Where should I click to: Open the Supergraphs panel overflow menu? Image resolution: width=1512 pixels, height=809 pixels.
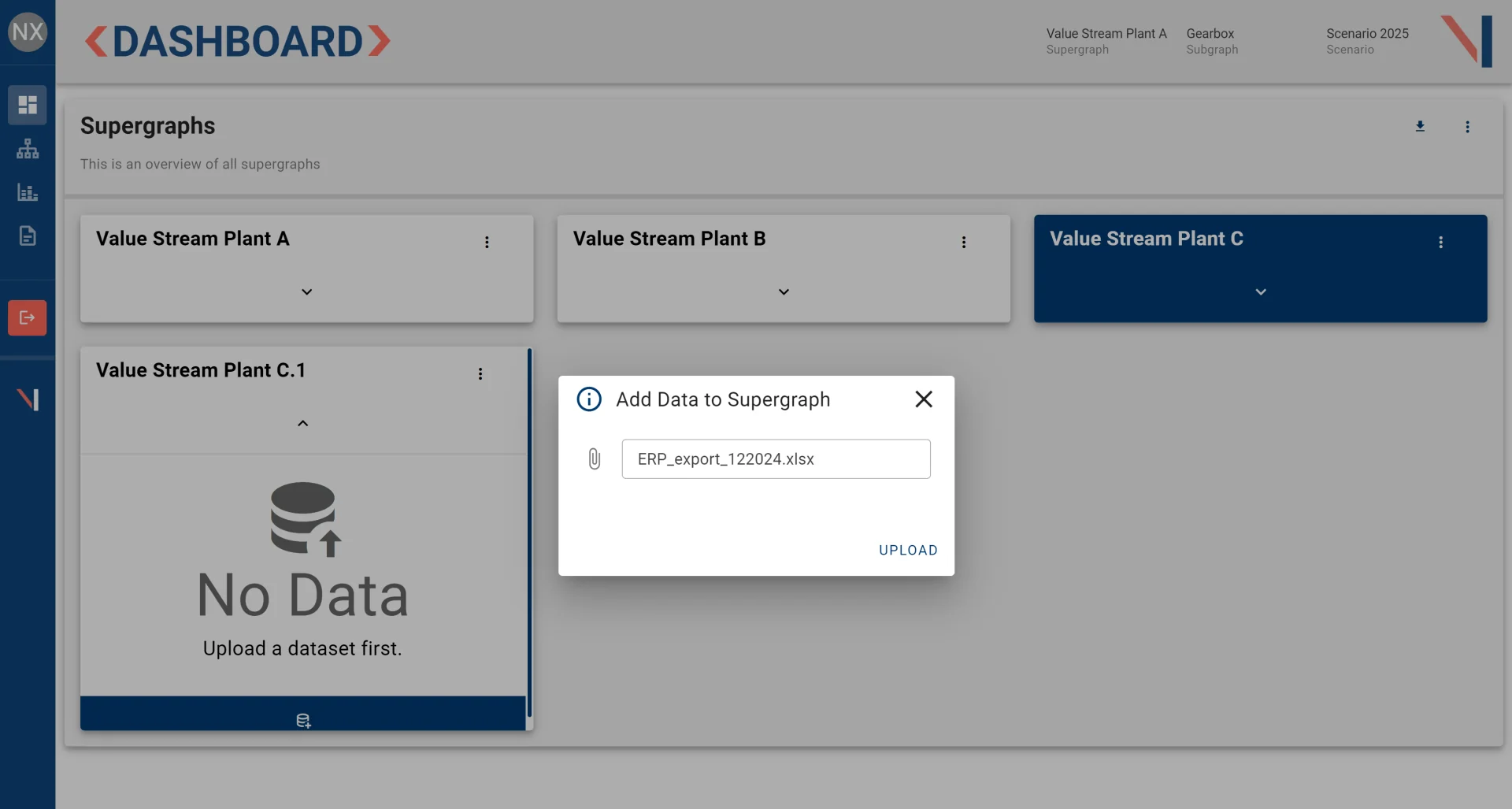(x=1467, y=127)
